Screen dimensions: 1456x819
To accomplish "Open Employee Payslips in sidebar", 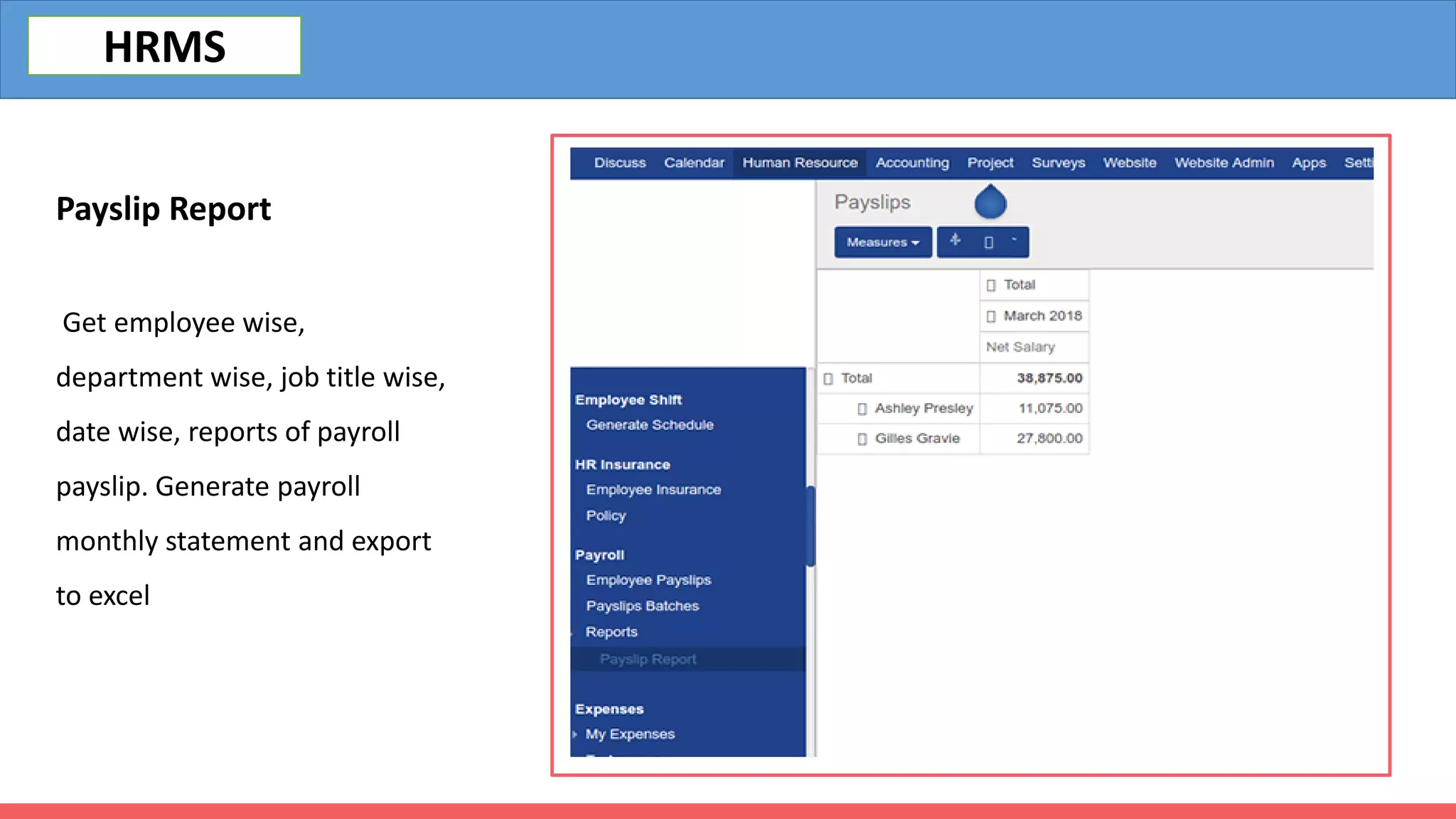I will click(648, 580).
